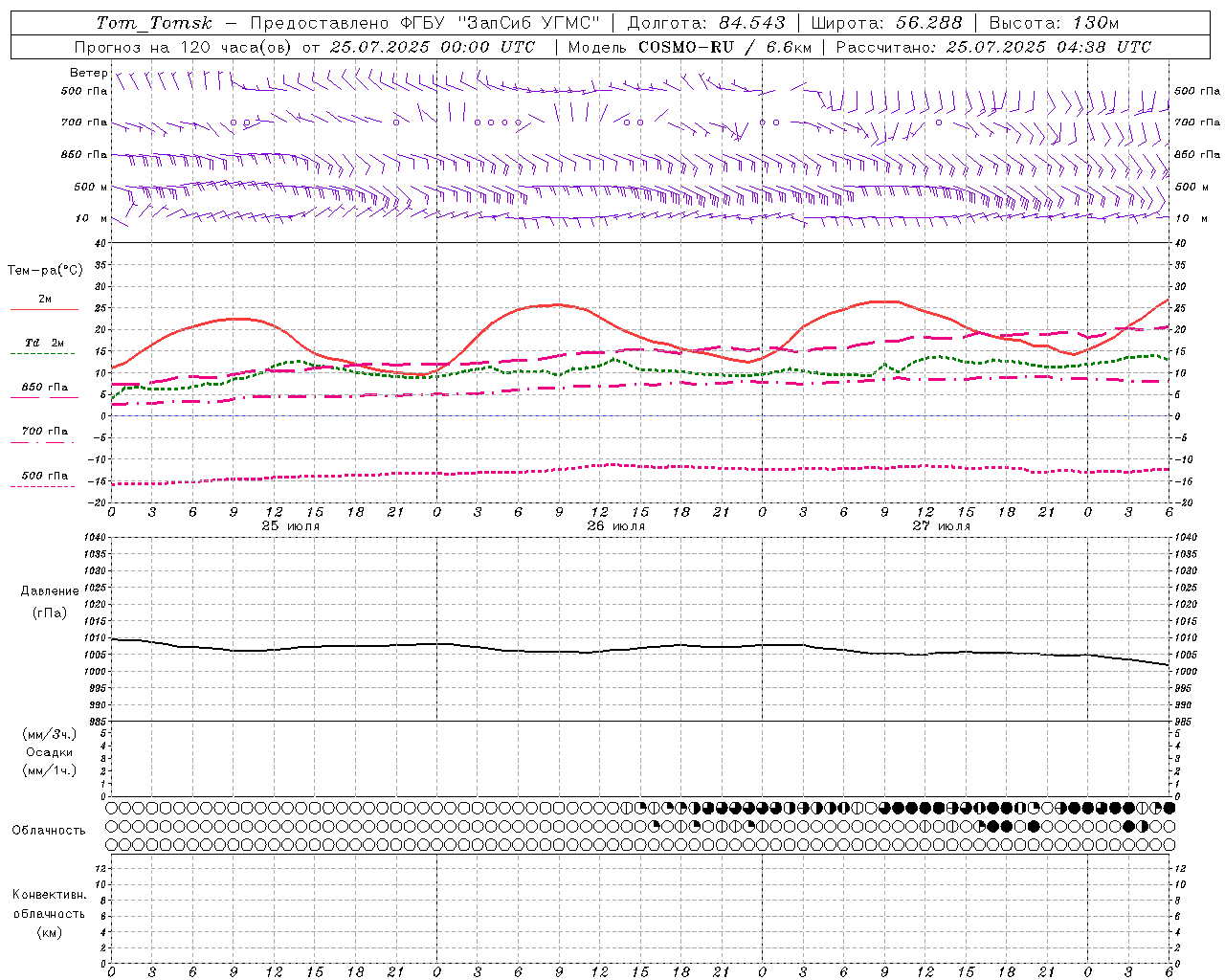Viewport: 1225px width, 980px height.
Task: Select the model name COSMO-RU / 6.6км
Action: click(x=724, y=47)
